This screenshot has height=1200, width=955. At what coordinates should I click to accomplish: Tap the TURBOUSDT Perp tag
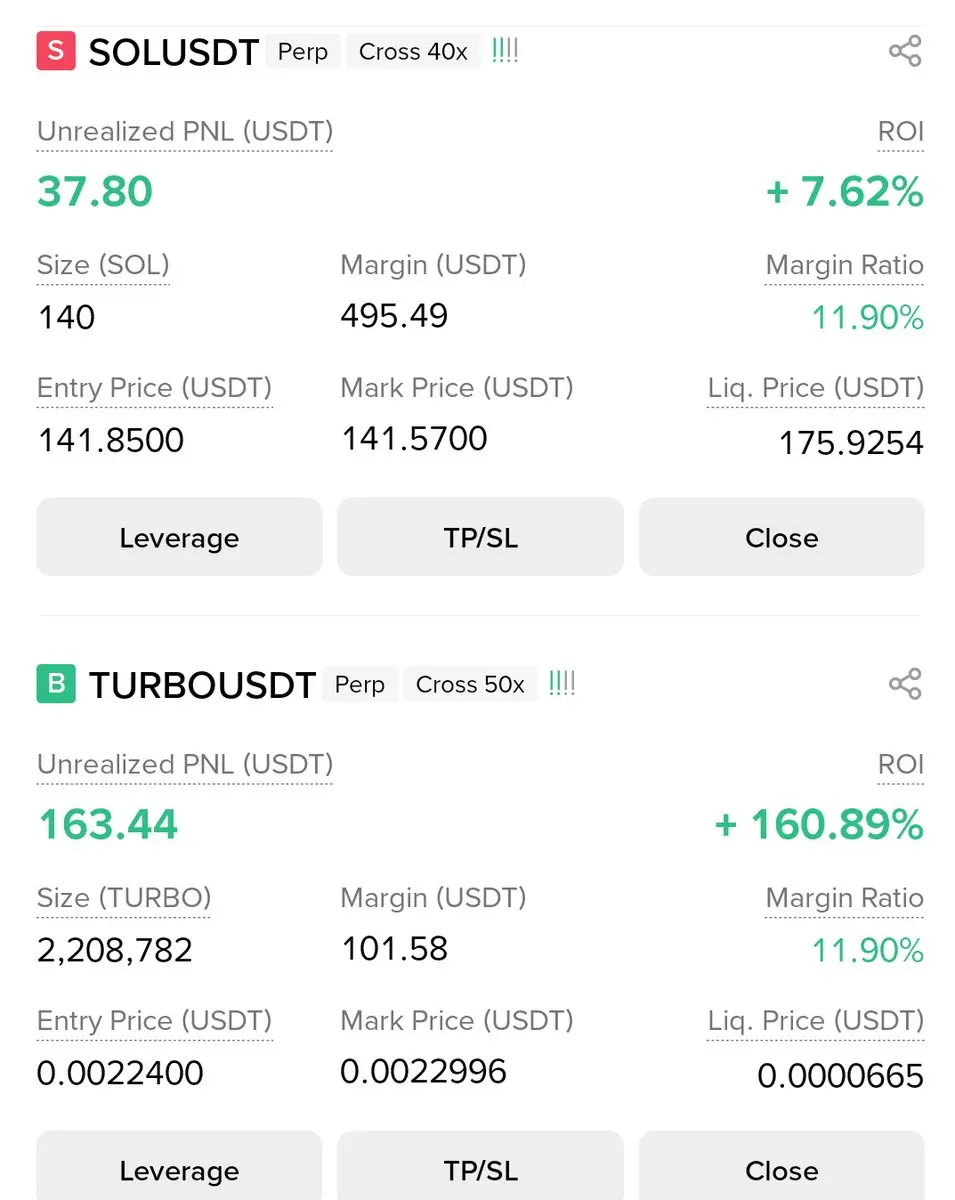(x=360, y=684)
